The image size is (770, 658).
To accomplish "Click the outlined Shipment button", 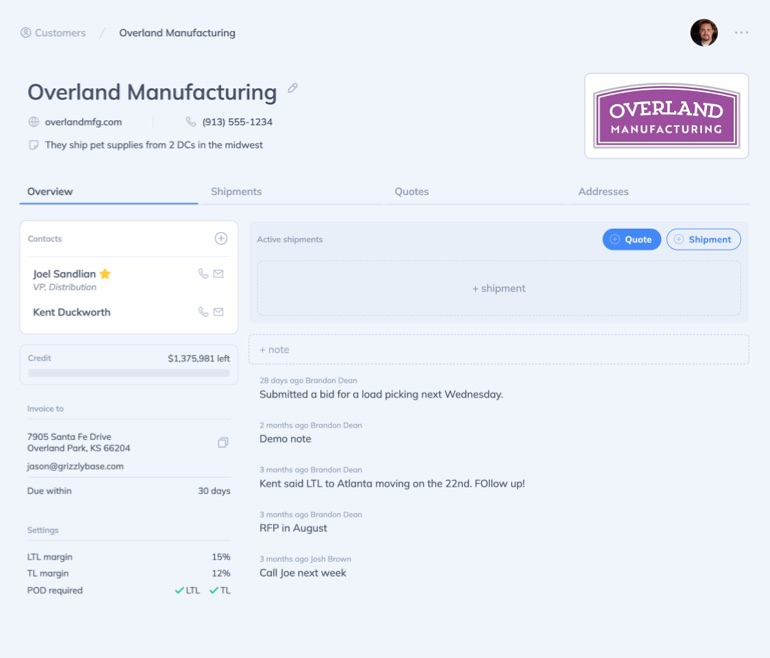I will (703, 239).
